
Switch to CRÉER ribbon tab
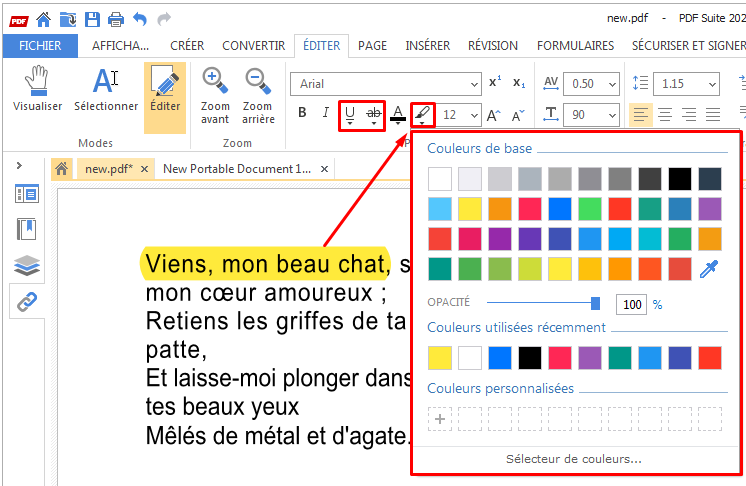187,46
